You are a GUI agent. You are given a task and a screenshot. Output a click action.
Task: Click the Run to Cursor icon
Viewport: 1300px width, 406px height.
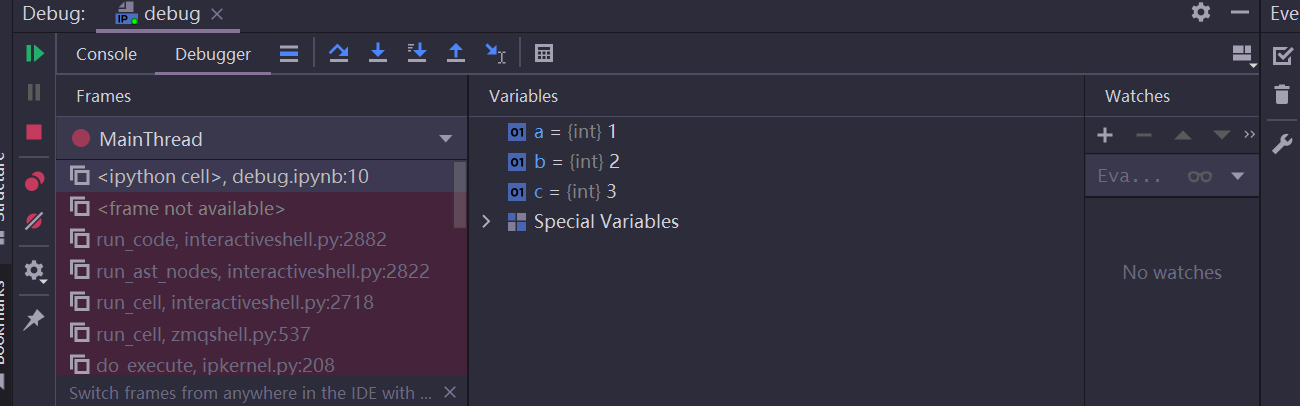point(495,54)
